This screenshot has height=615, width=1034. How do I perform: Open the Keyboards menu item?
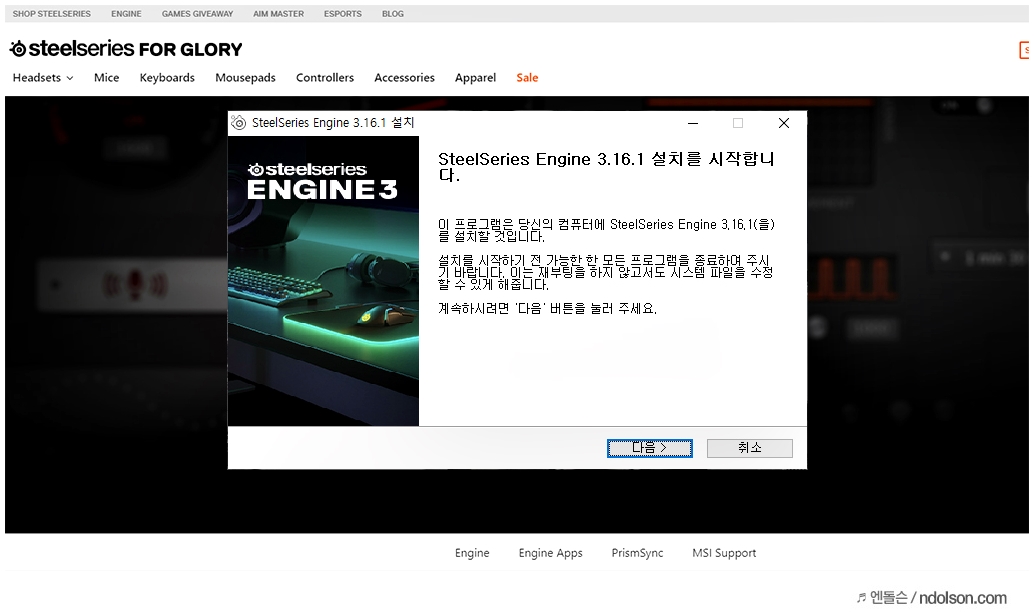167,78
